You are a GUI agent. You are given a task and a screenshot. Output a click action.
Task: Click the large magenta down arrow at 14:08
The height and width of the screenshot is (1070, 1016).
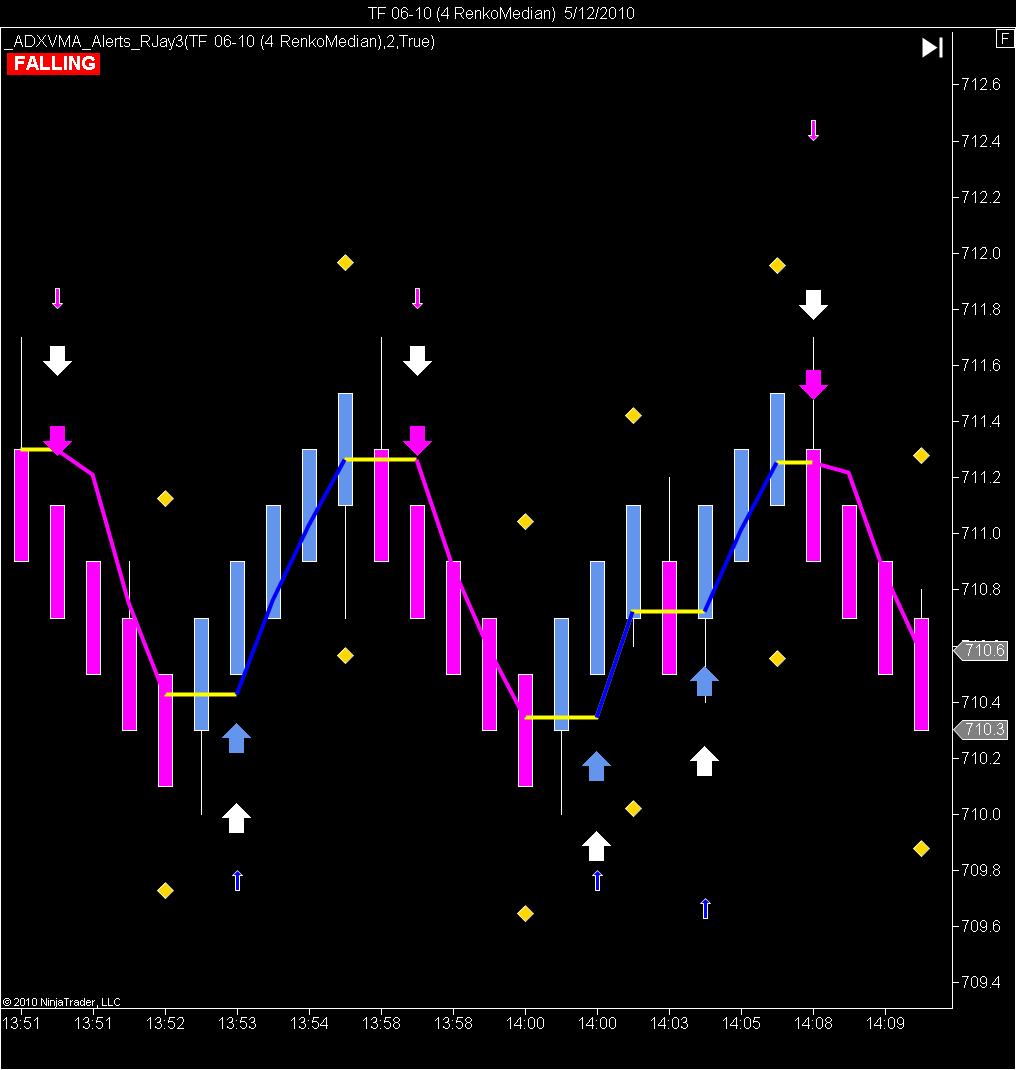pos(813,385)
